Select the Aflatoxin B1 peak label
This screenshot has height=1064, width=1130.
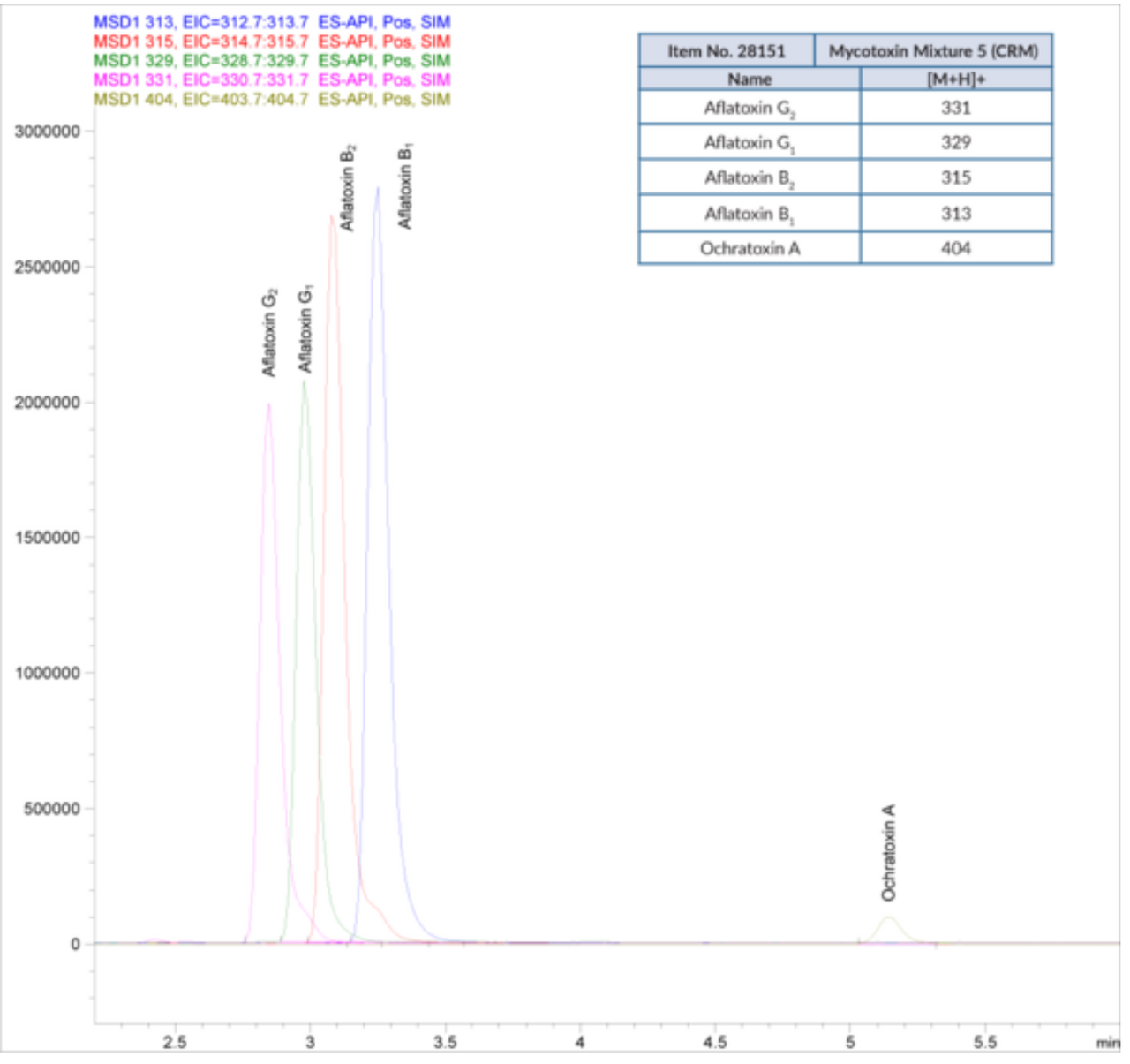tap(405, 185)
